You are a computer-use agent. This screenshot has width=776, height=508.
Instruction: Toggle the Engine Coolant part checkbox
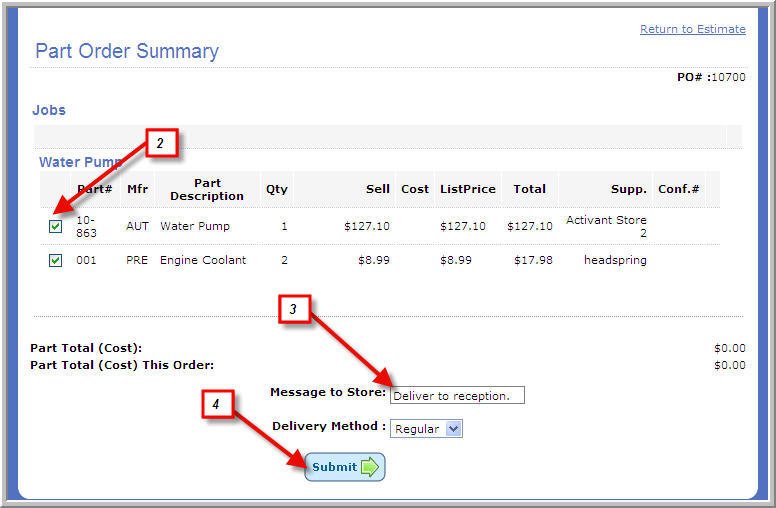point(56,260)
